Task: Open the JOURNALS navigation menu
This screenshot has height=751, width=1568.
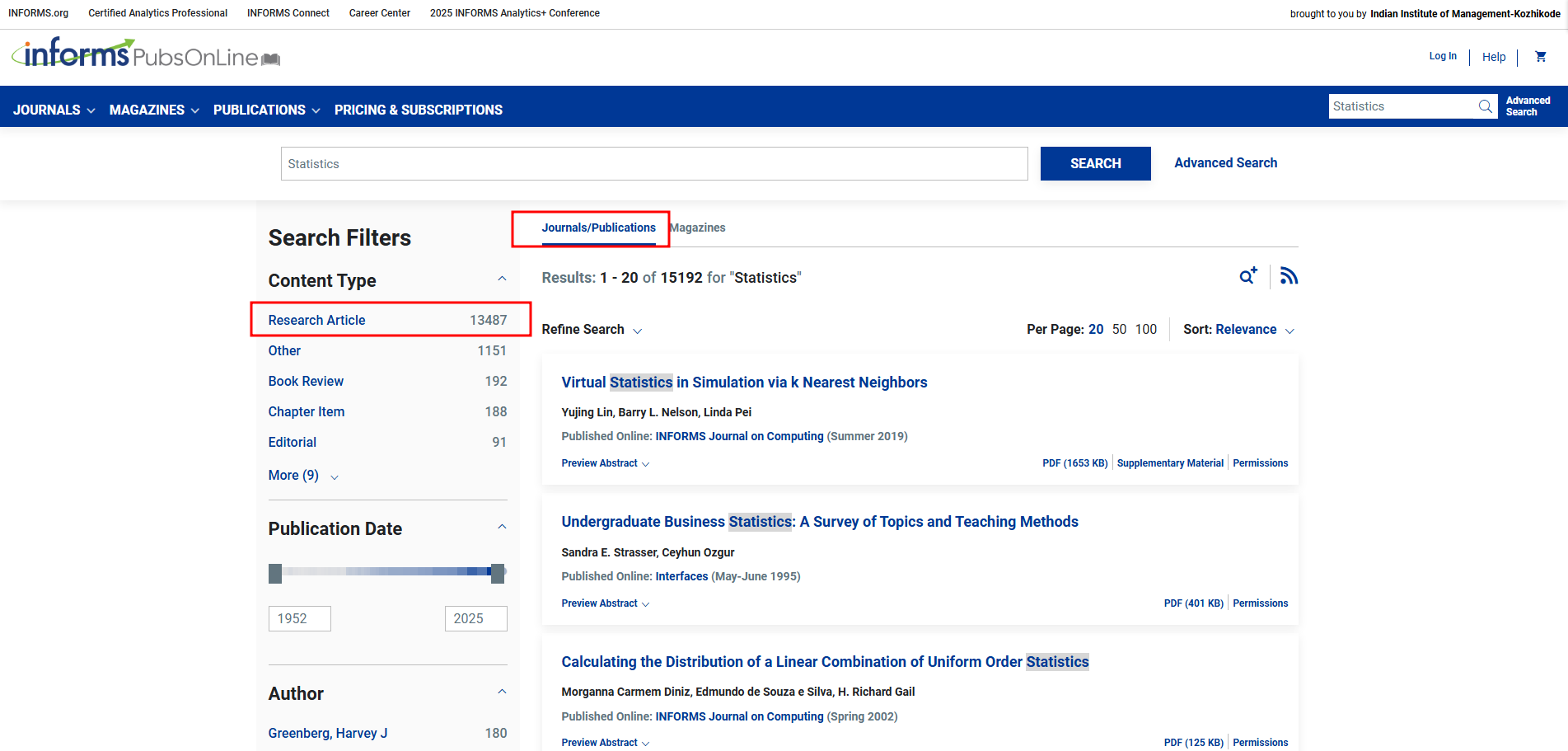Action: point(54,110)
